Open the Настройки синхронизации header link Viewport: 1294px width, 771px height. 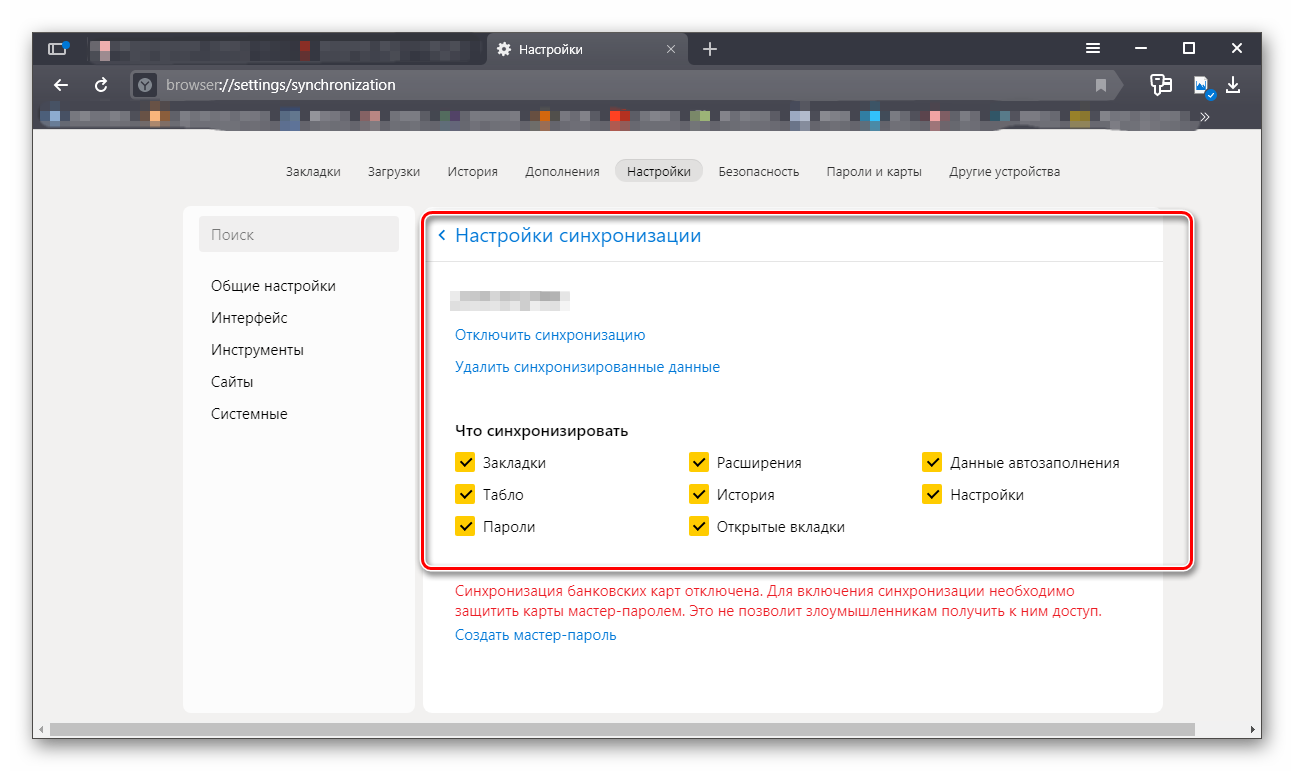(x=578, y=236)
